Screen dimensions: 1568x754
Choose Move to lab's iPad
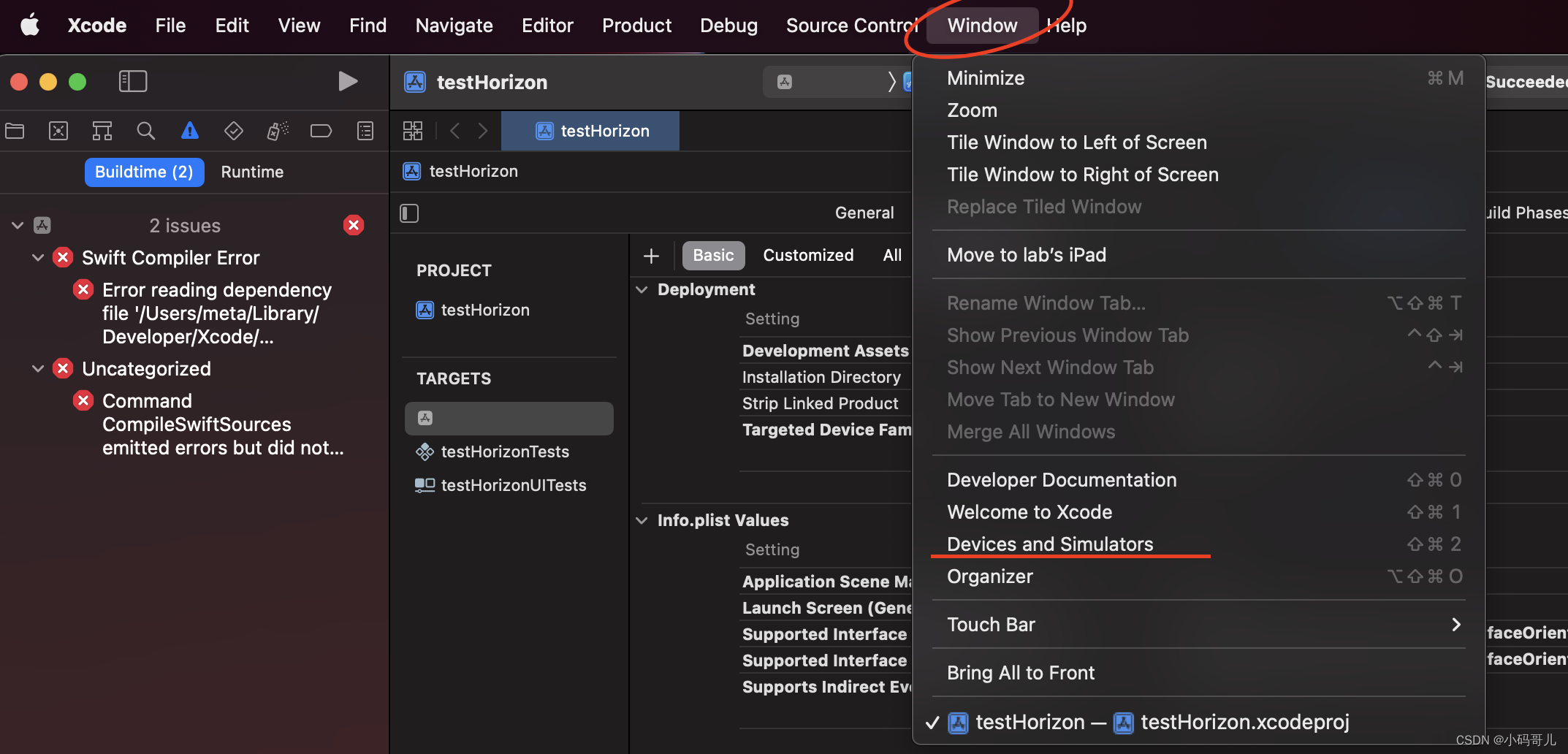tap(1198, 255)
